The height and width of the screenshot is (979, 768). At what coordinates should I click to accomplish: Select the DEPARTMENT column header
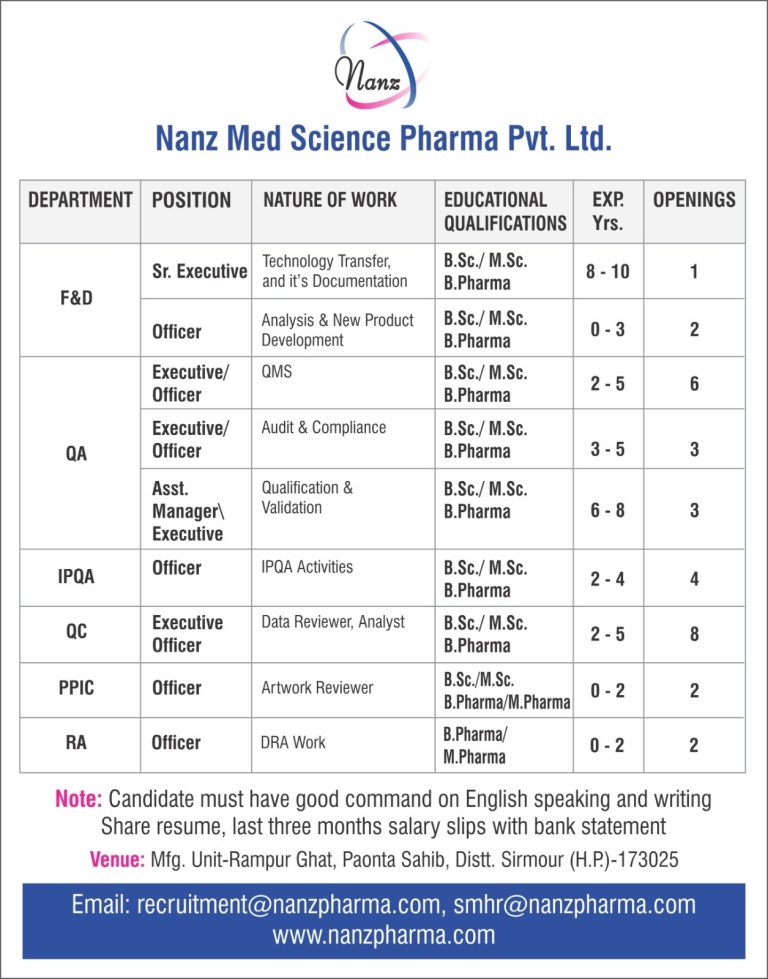(x=80, y=200)
